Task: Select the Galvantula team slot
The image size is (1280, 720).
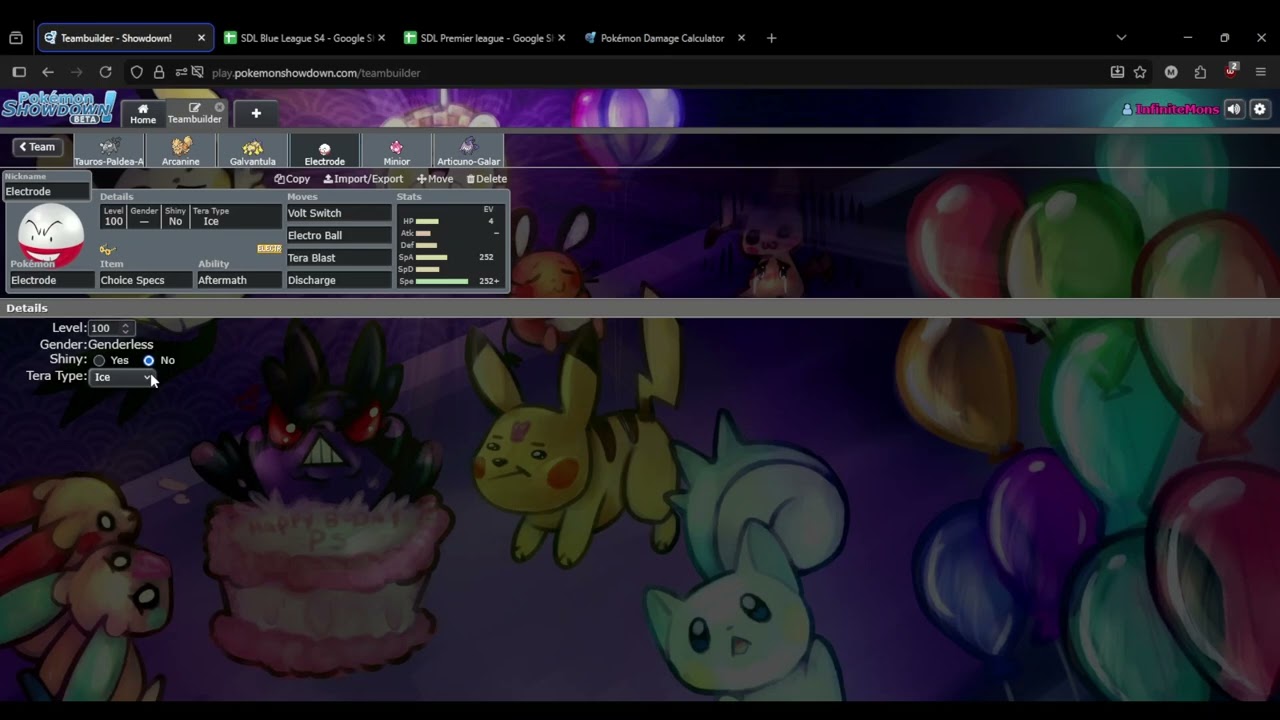Action: coord(253,151)
